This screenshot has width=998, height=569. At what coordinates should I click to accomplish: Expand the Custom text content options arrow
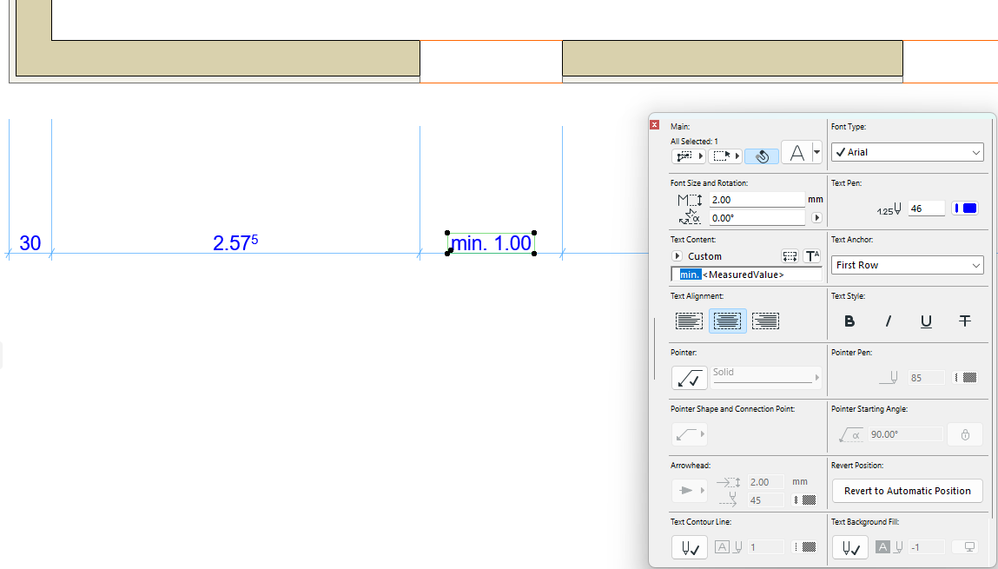pos(677,256)
